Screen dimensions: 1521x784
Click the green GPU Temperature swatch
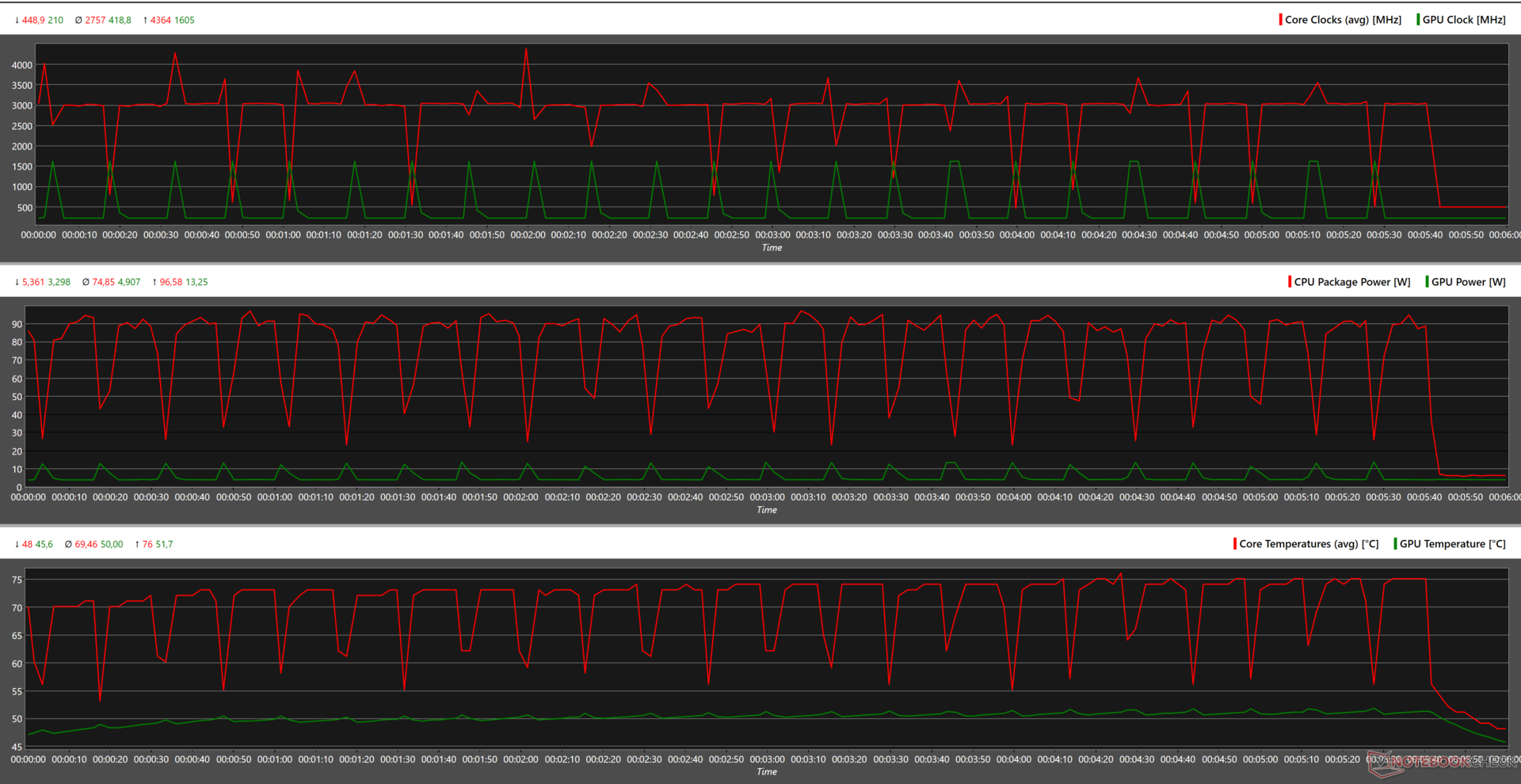[1395, 544]
